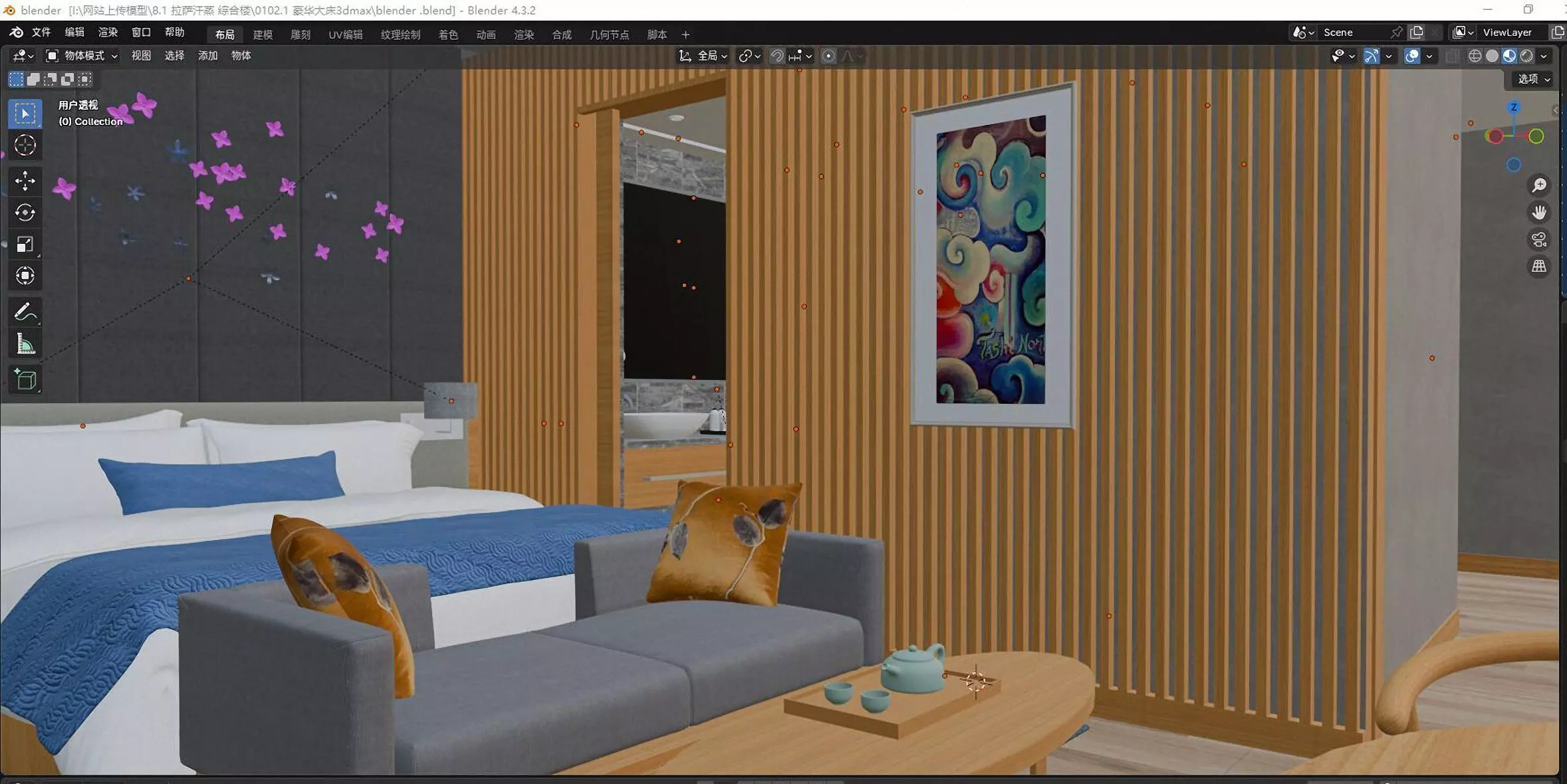Screen dimensions: 1567x784
Task: Expand the gizmo options dropdown arrow
Action: click(x=1388, y=56)
